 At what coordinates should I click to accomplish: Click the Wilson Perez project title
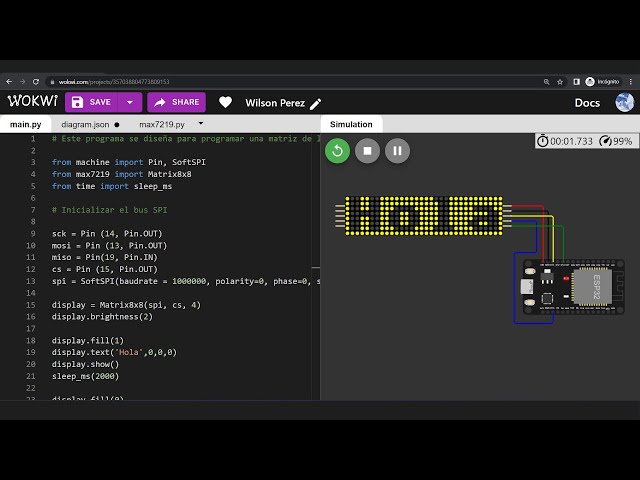coord(275,103)
